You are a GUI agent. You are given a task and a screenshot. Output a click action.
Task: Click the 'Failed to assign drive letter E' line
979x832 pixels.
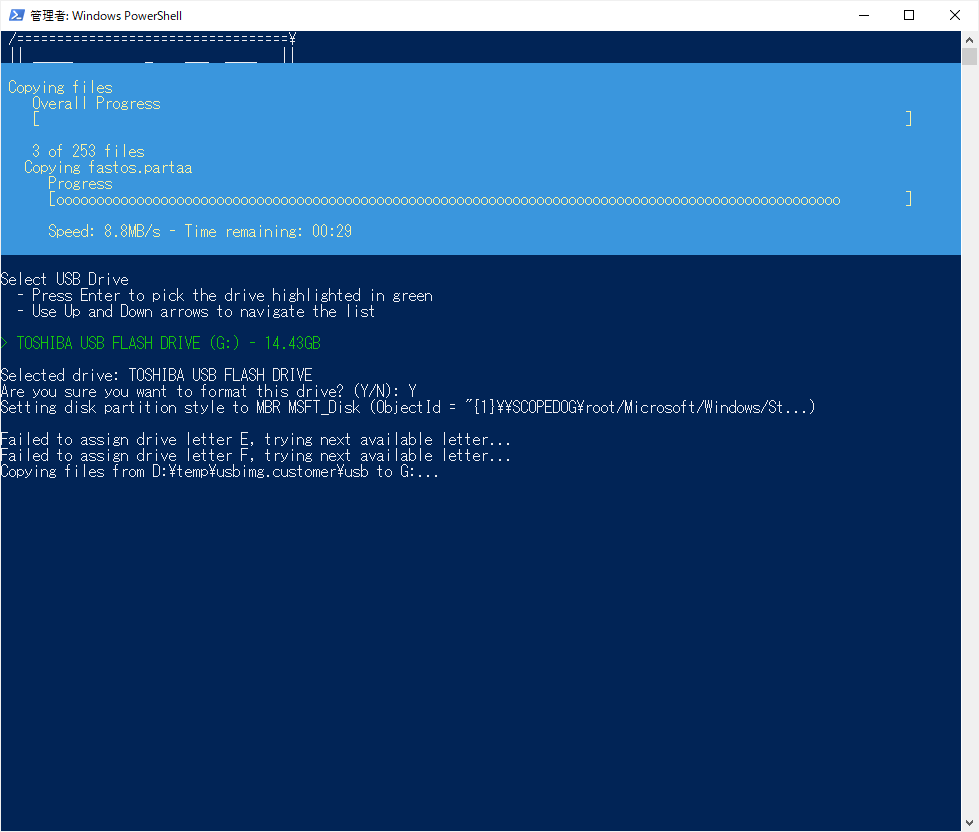(x=255, y=439)
